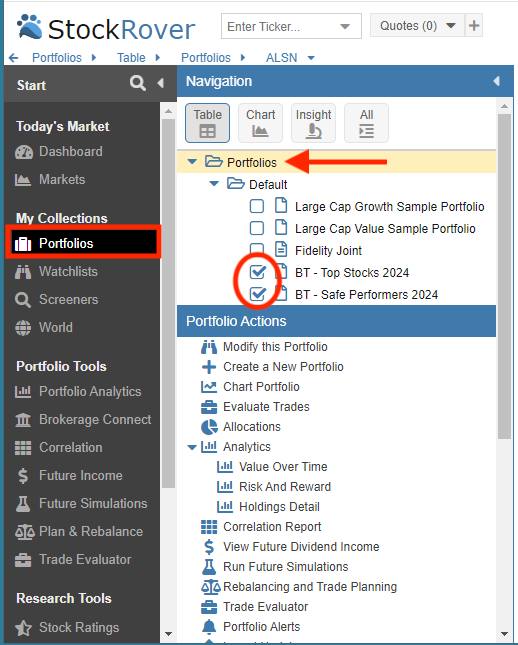Viewport: 518px width, 645px height.
Task: Click the Portfolio Alerts bell icon
Action: pos(209,626)
